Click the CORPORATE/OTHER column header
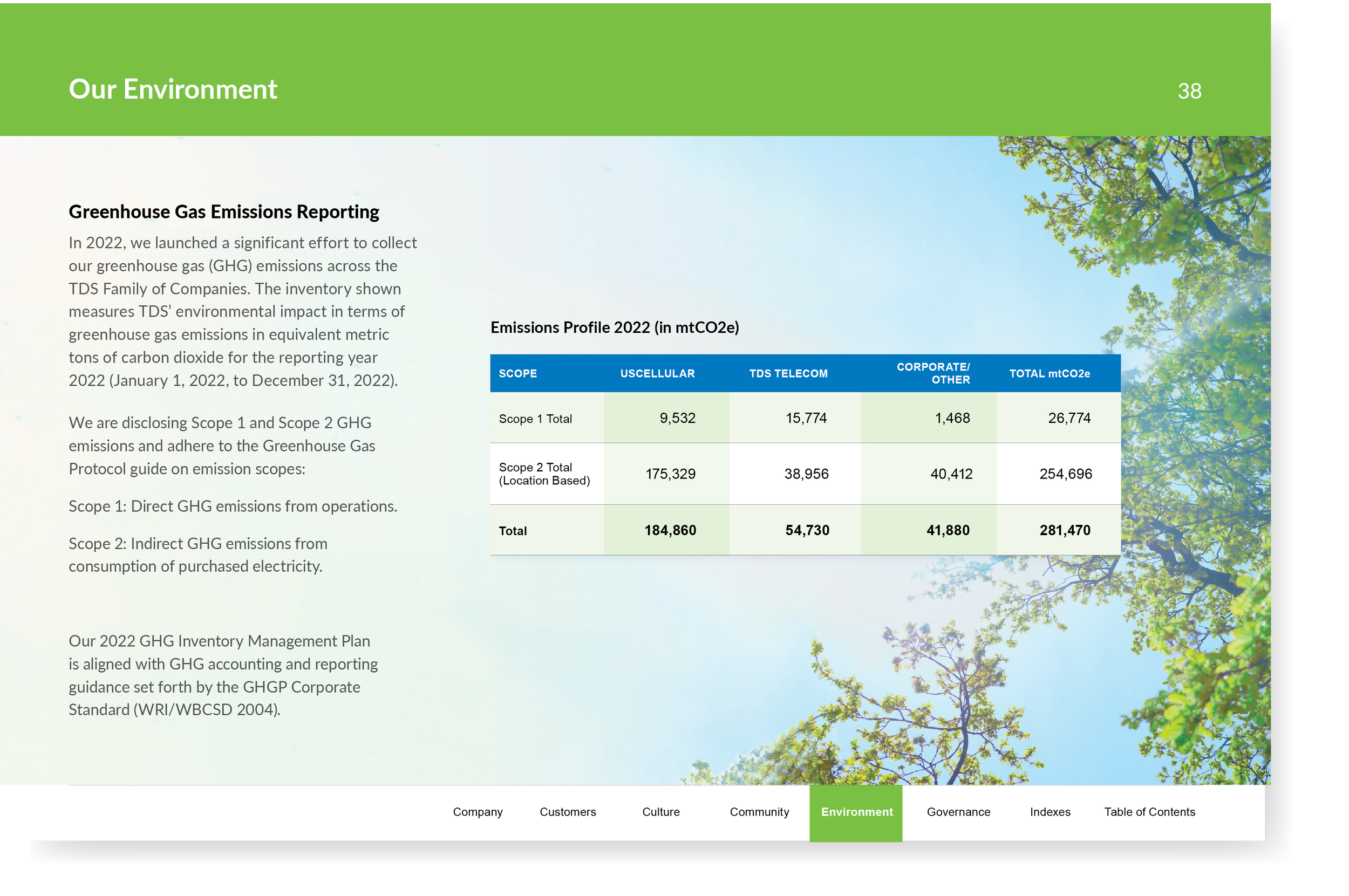Viewport: 1349px width, 896px height. (x=933, y=373)
